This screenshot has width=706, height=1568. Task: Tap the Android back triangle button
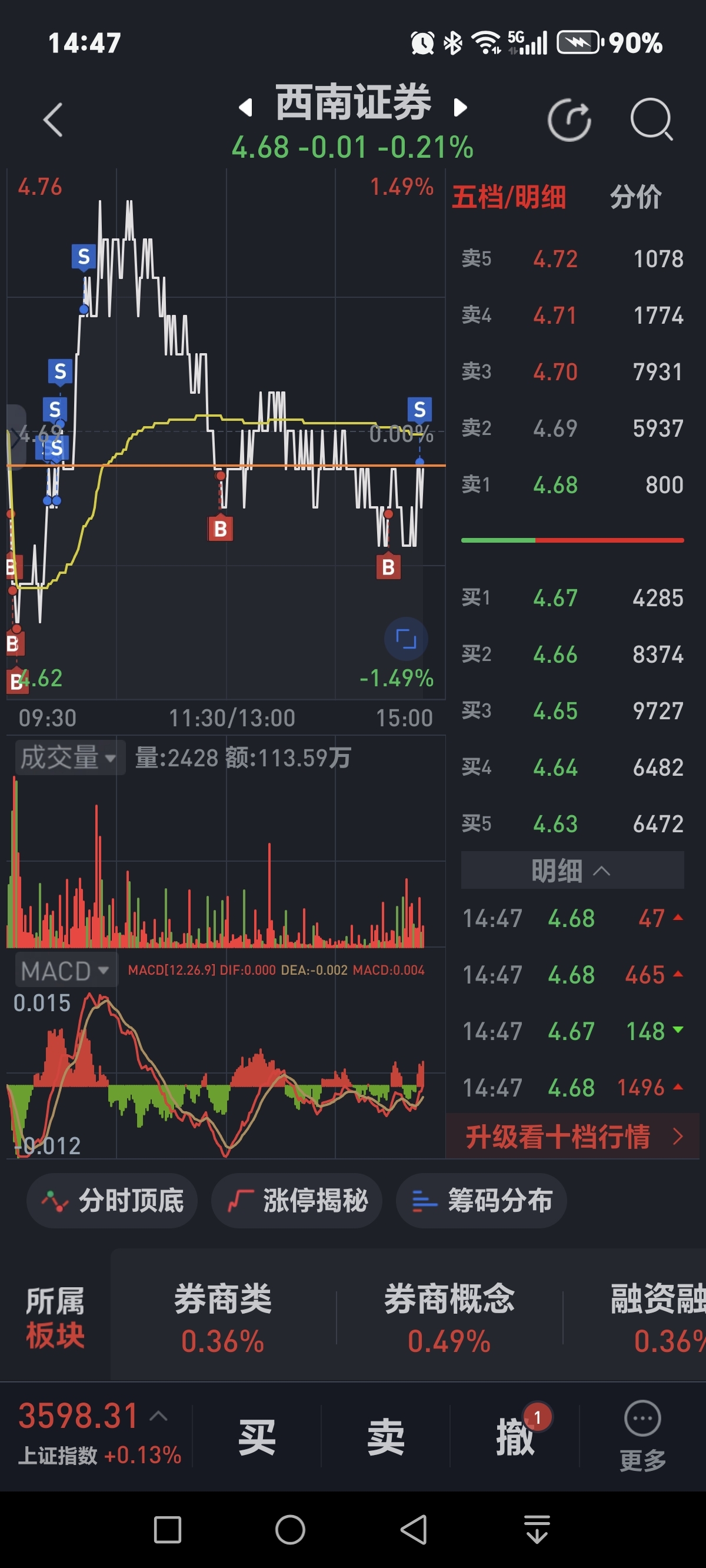414,1530
